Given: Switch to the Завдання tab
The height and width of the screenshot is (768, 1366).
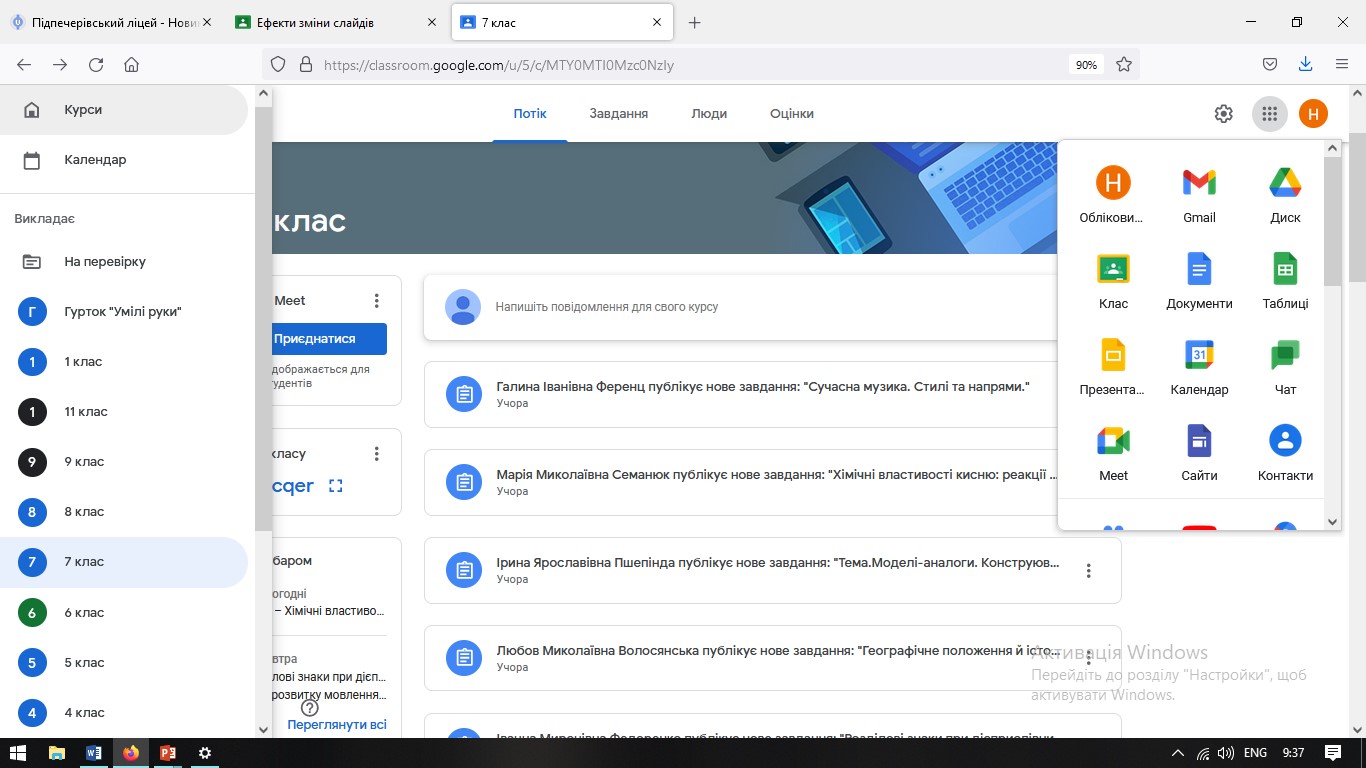Looking at the screenshot, I should [x=619, y=114].
